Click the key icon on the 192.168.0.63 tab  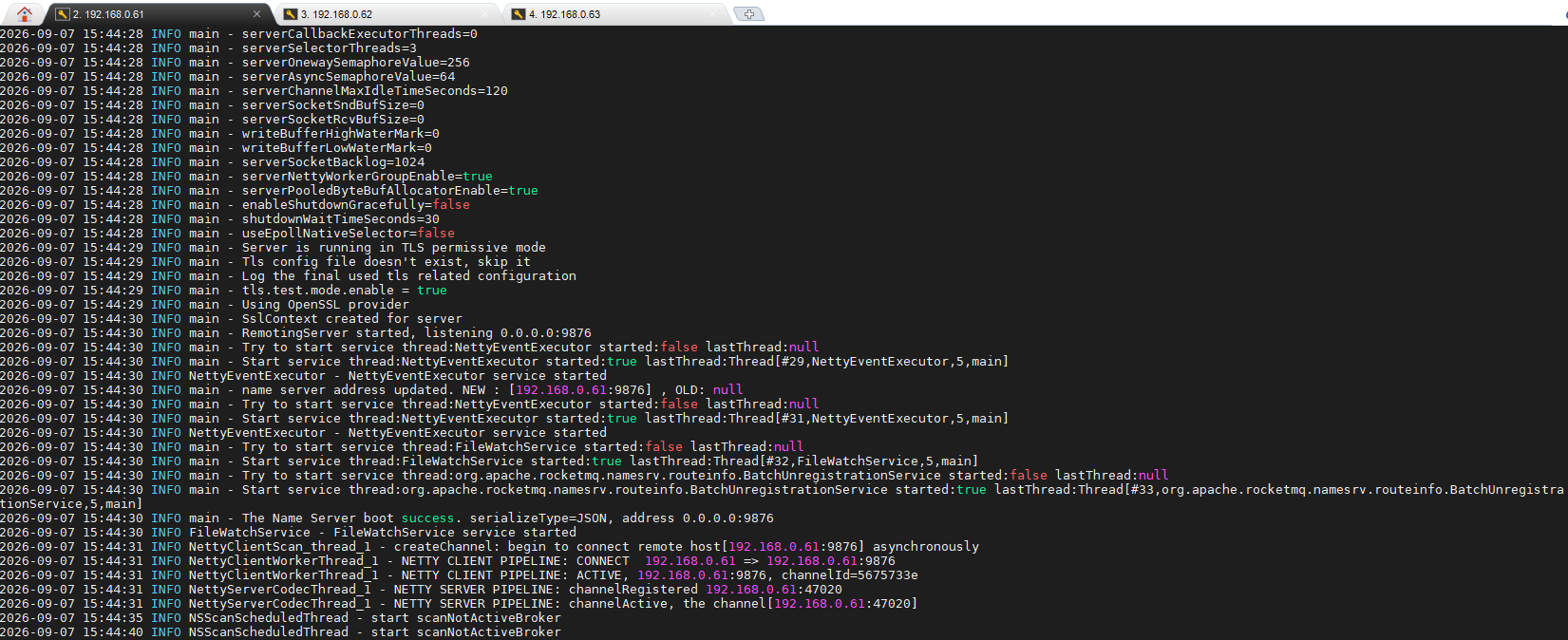tap(519, 14)
